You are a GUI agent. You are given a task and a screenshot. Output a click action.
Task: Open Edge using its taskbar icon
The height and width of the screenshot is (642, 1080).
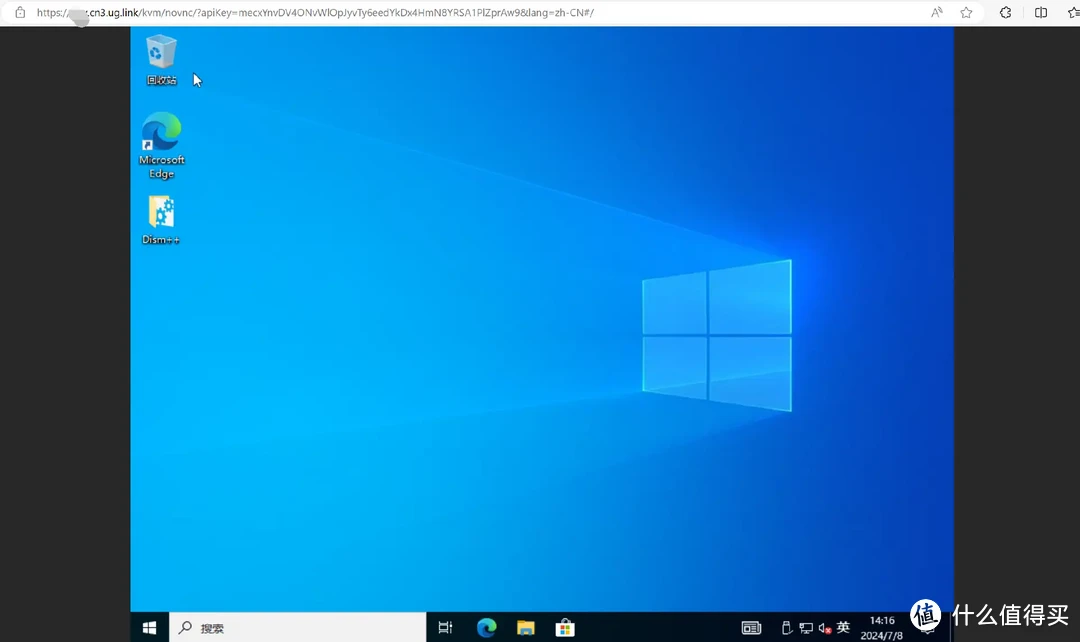pyautogui.click(x=486, y=627)
